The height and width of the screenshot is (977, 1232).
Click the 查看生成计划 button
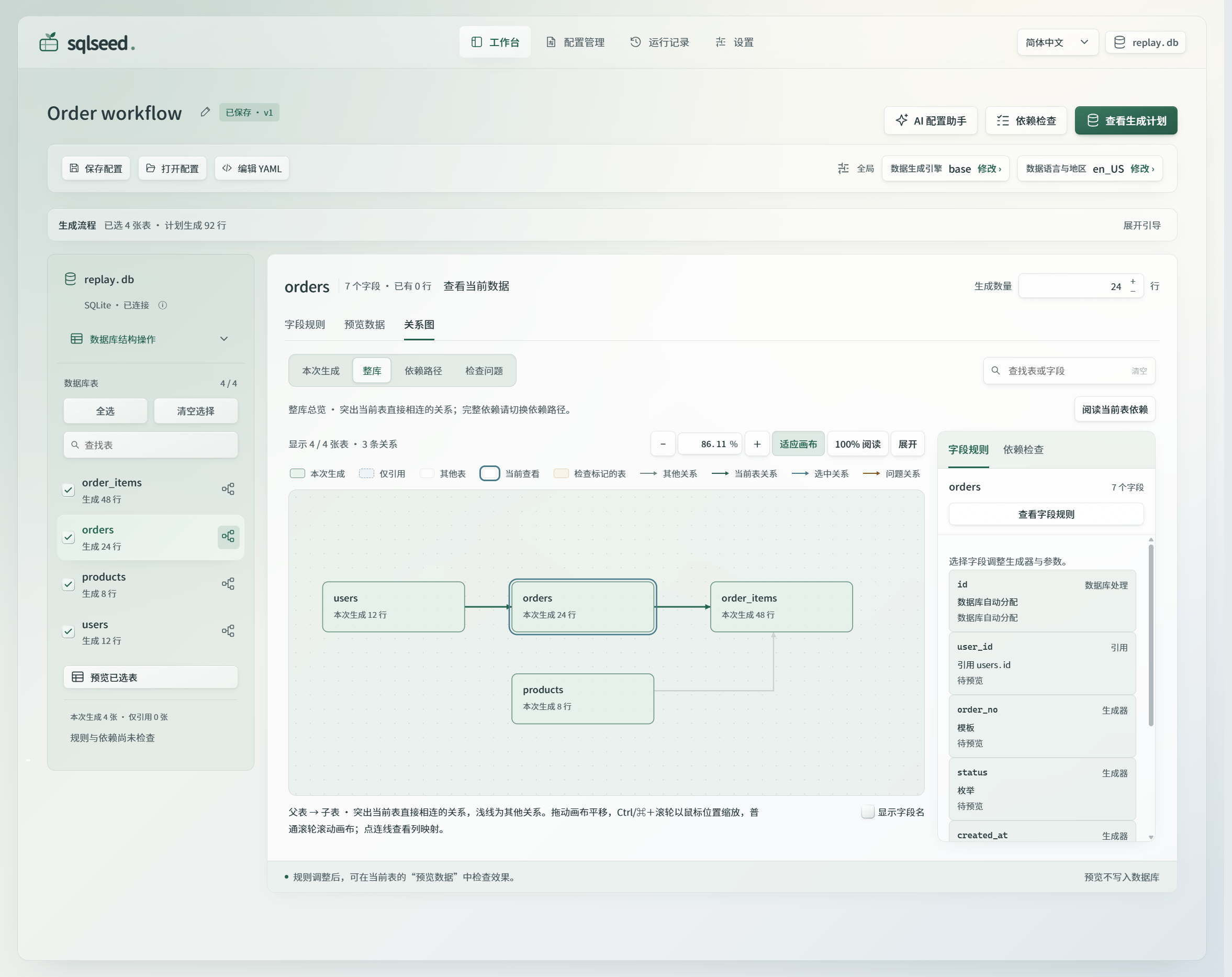pyautogui.click(x=1126, y=120)
